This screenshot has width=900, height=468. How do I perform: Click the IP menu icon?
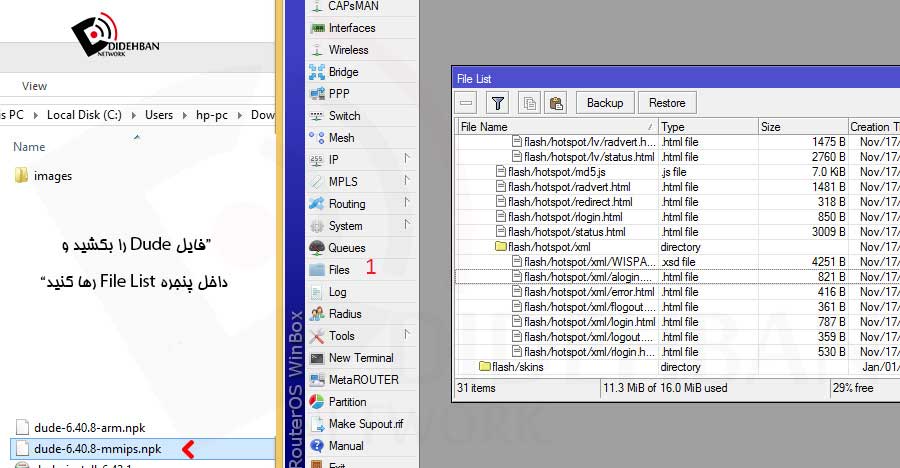pyautogui.click(x=317, y=160)
